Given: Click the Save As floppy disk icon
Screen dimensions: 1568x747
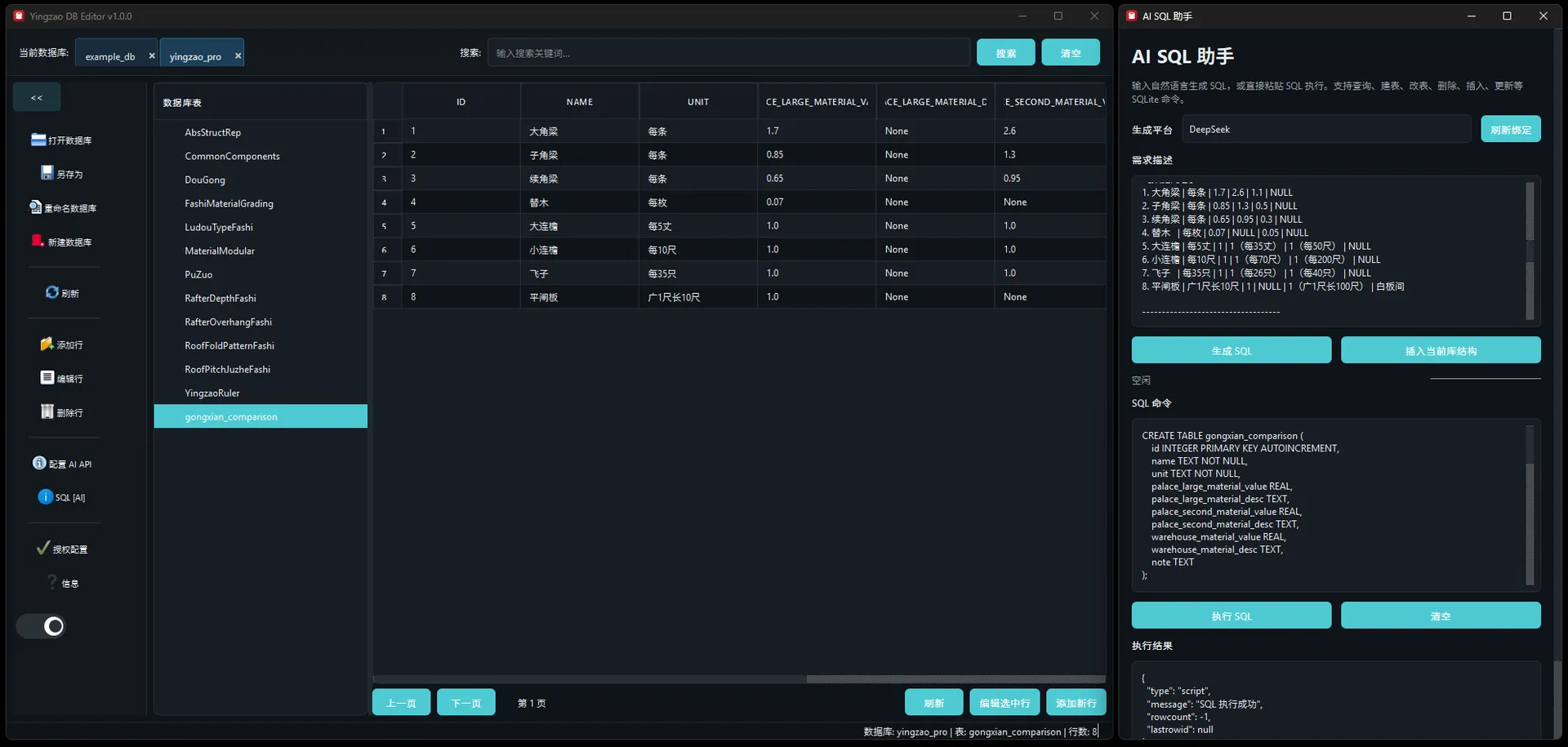Looking at the screenshot, I should click(x=47, y=173).
